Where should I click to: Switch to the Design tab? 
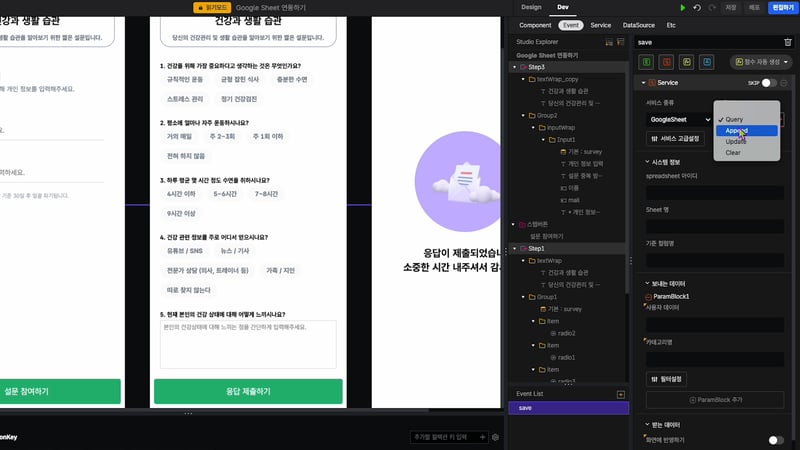(531, 7)
